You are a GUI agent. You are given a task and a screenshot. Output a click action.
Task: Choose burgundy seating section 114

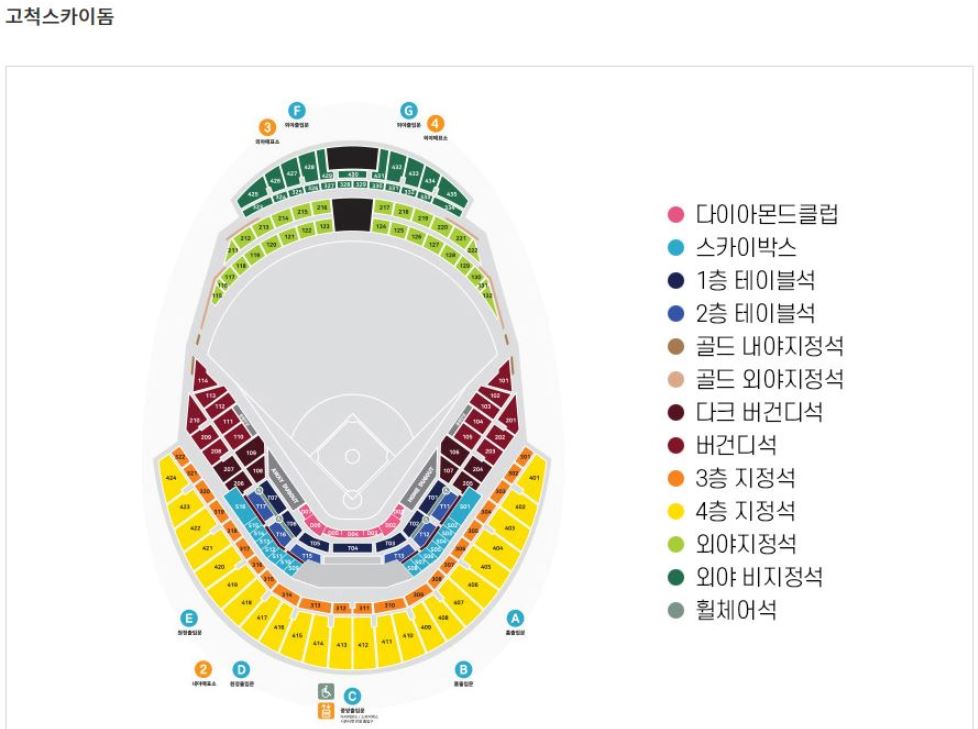[203, 380]
